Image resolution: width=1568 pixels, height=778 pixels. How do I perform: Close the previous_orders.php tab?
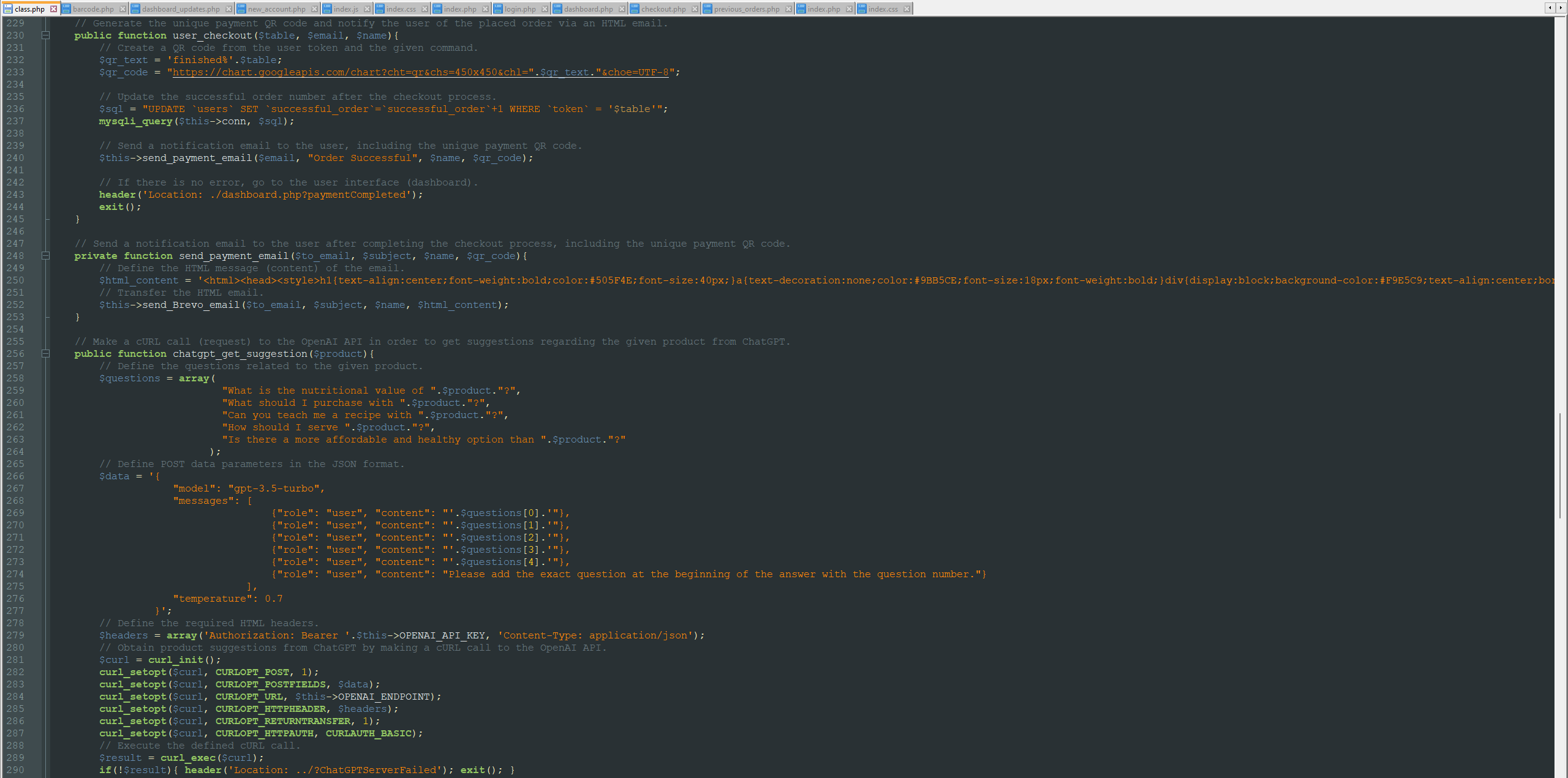[x=790, y=9]
